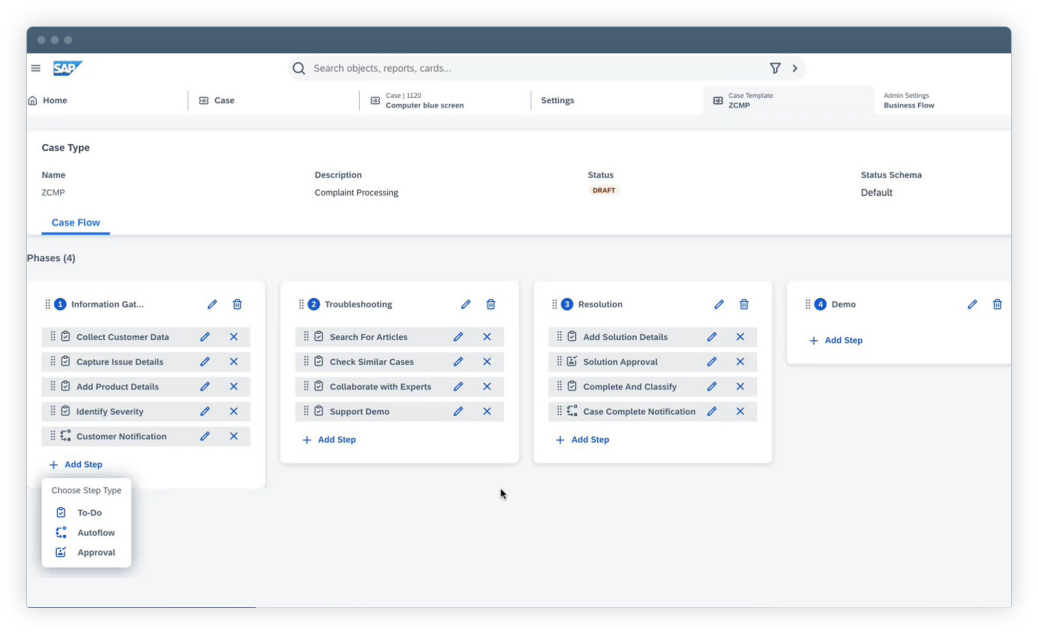This screenshot has height=634, width=1038.
Task: Click Add Step under Troubleshooting
Action: pos(330,440)
